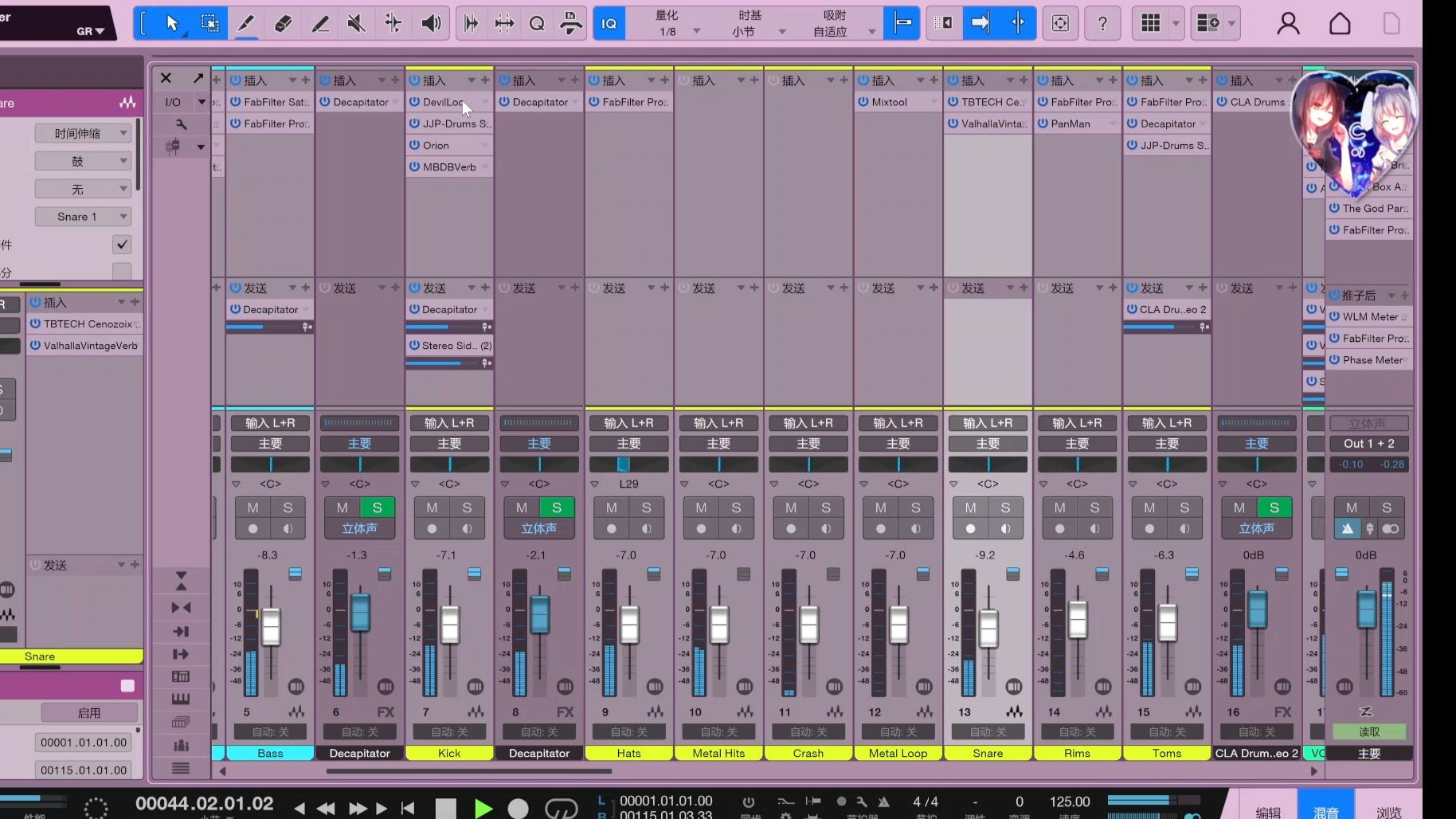This screenshot has height=819, width=1456.
Task: Bypass the Mixtool insert power button
Action: pyautogui.click(x=863, y=102)
